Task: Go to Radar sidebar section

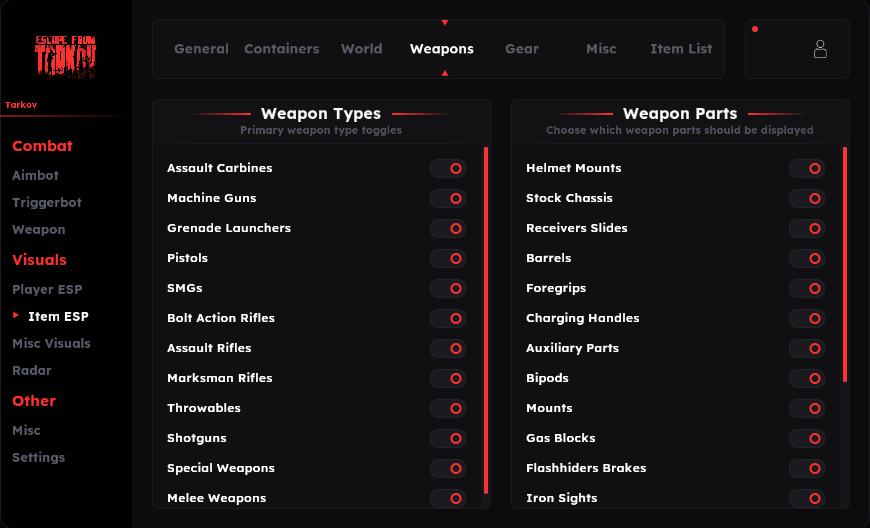Action: [32, 370]
